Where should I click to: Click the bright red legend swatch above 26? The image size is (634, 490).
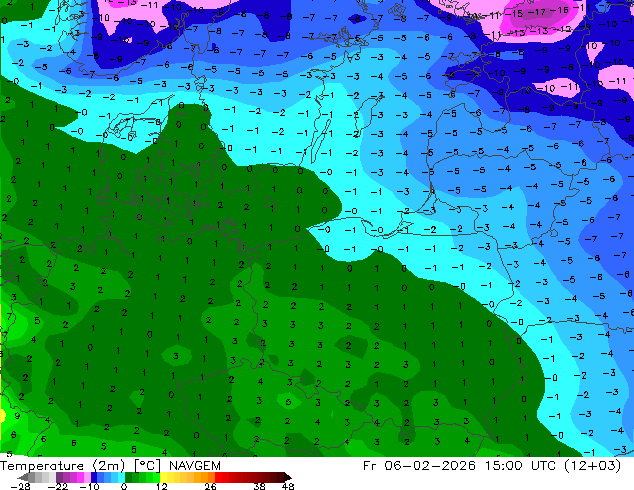click(x=218, y=477)
